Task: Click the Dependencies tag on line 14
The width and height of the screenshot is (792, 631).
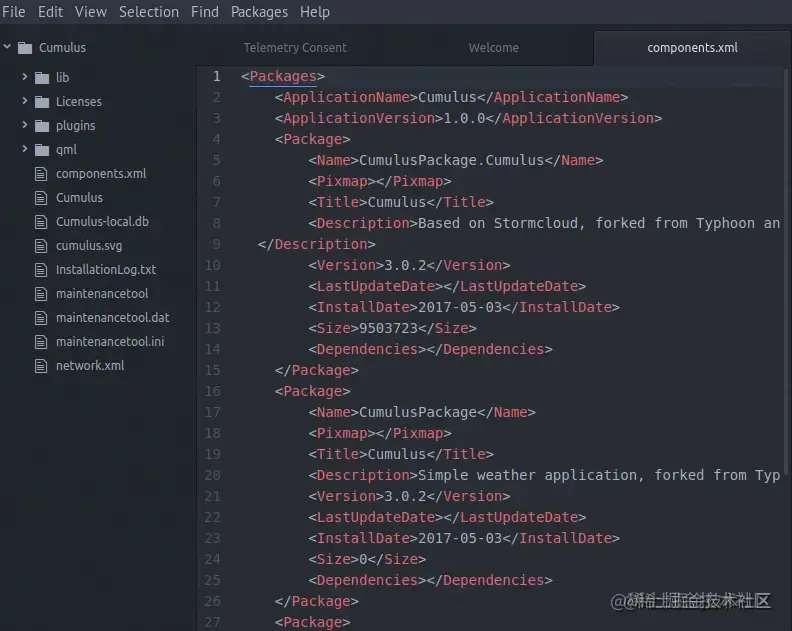Action: 430,349
